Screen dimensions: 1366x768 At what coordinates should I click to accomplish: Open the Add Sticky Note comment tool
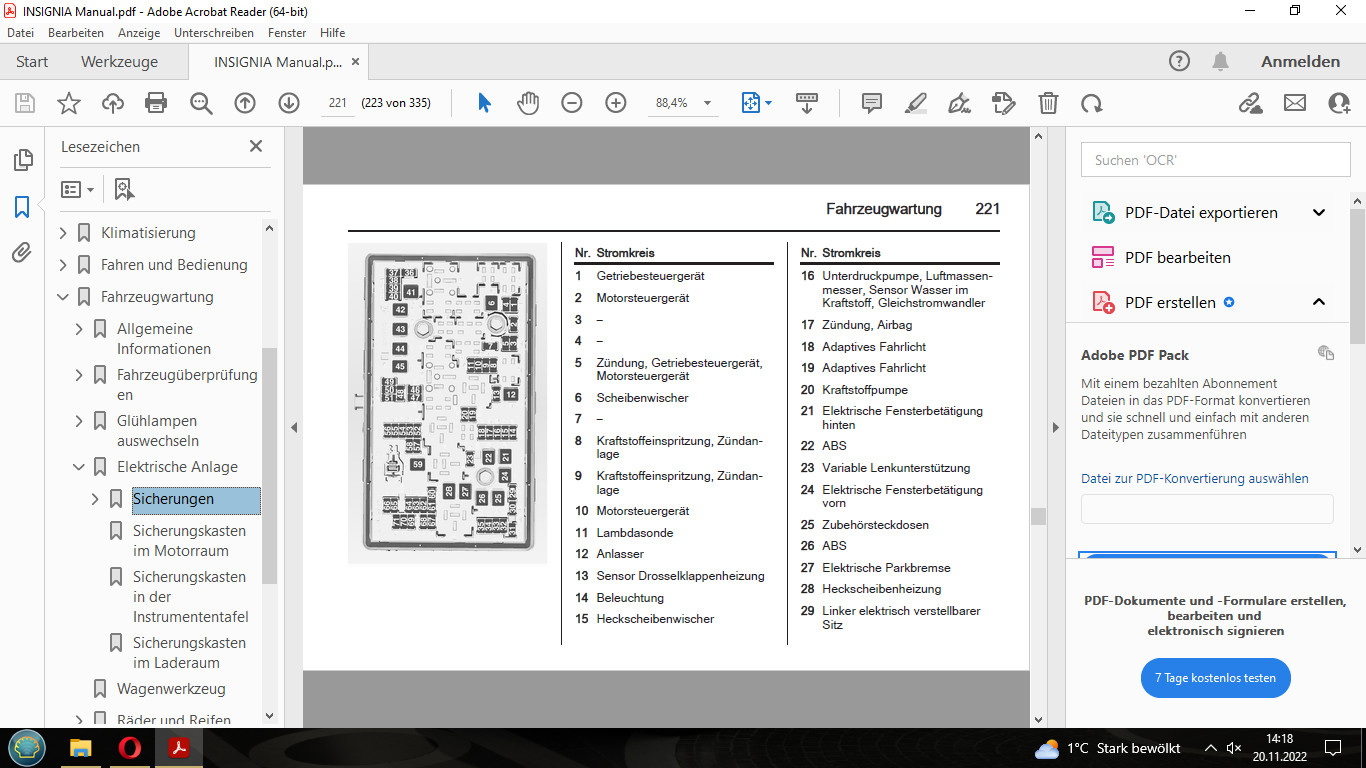click(871, 102)
